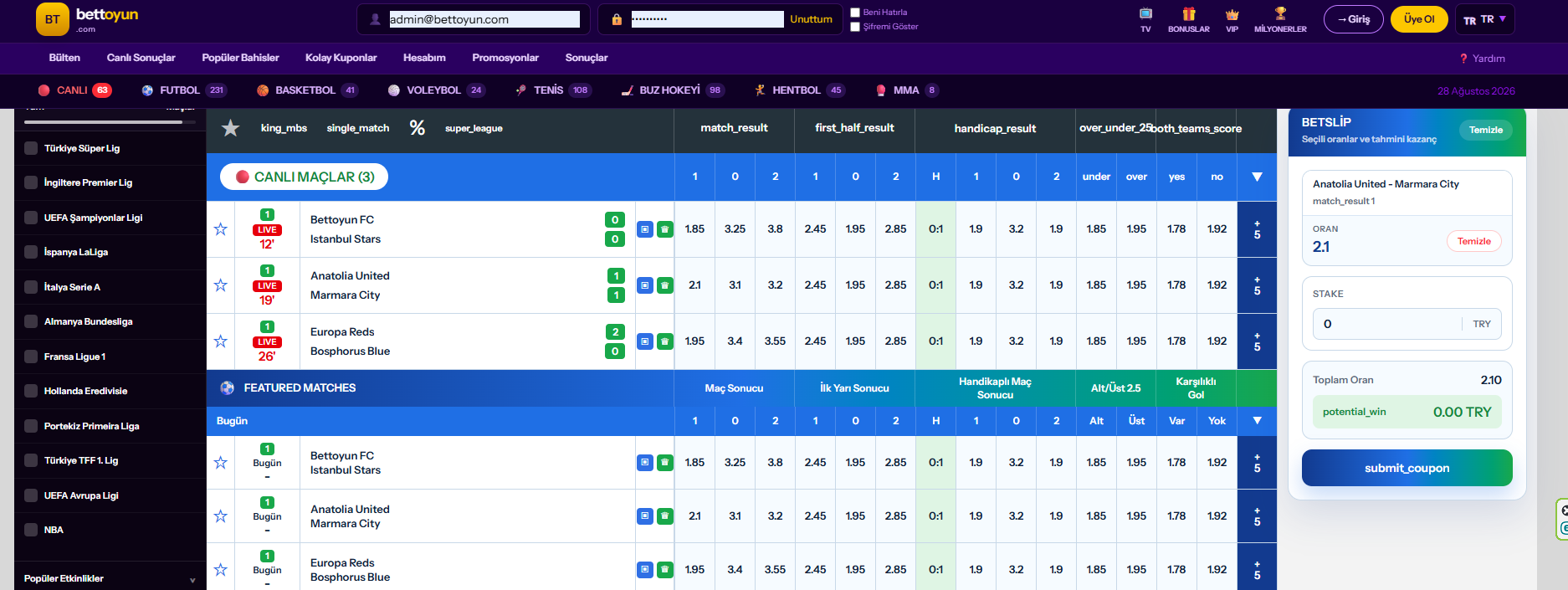Select the CANLI live tab
Viewport: 1568px width, 590px height.
[x=74, y=90]
